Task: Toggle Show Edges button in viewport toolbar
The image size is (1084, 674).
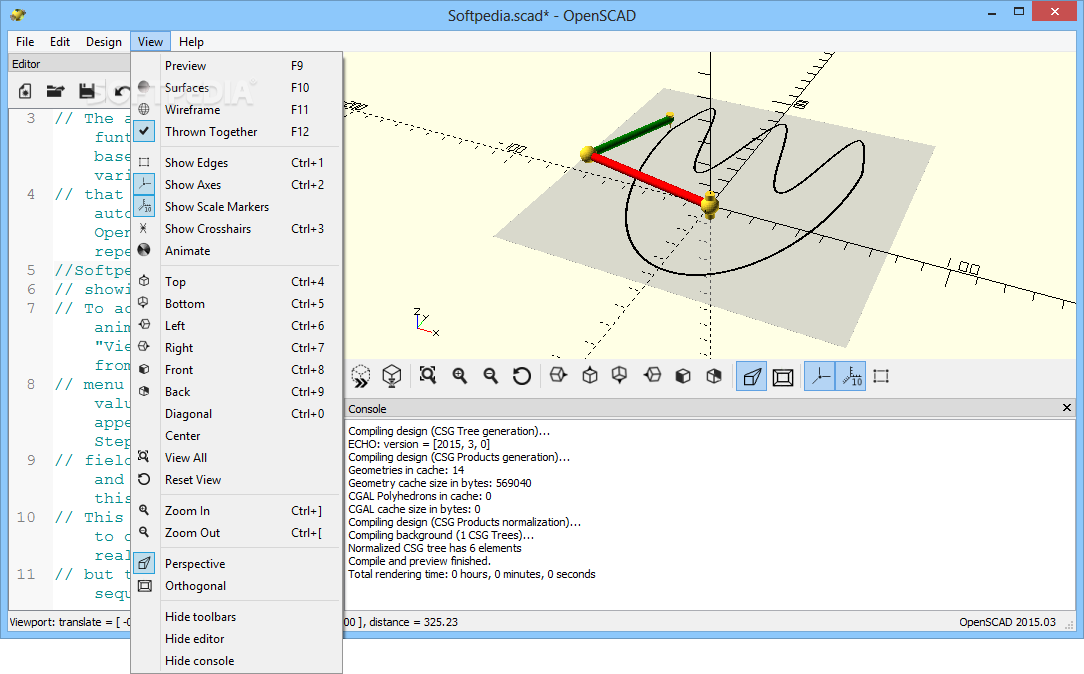Action: pyautogui.click(x=881, y=377)
